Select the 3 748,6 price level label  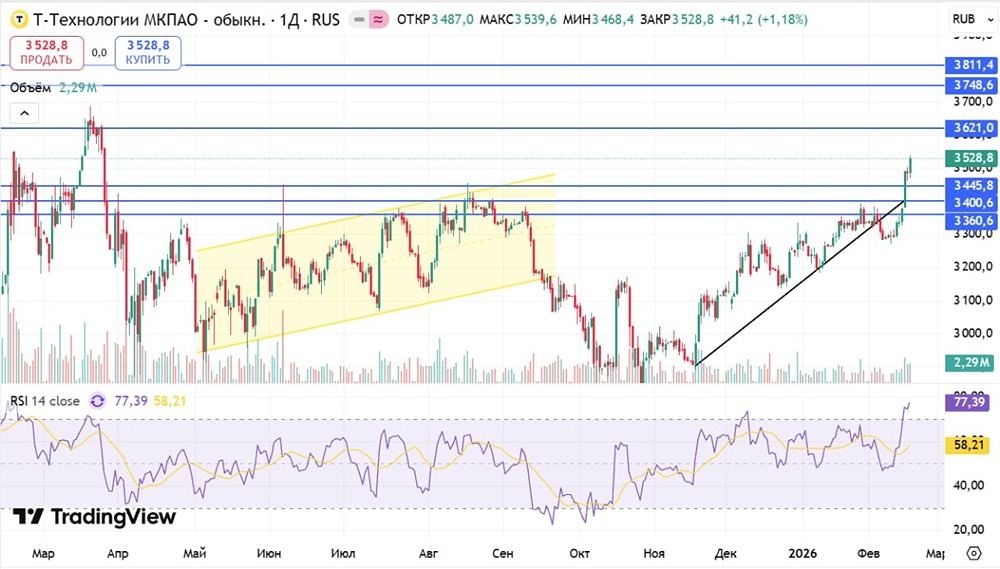coord(971,85)
